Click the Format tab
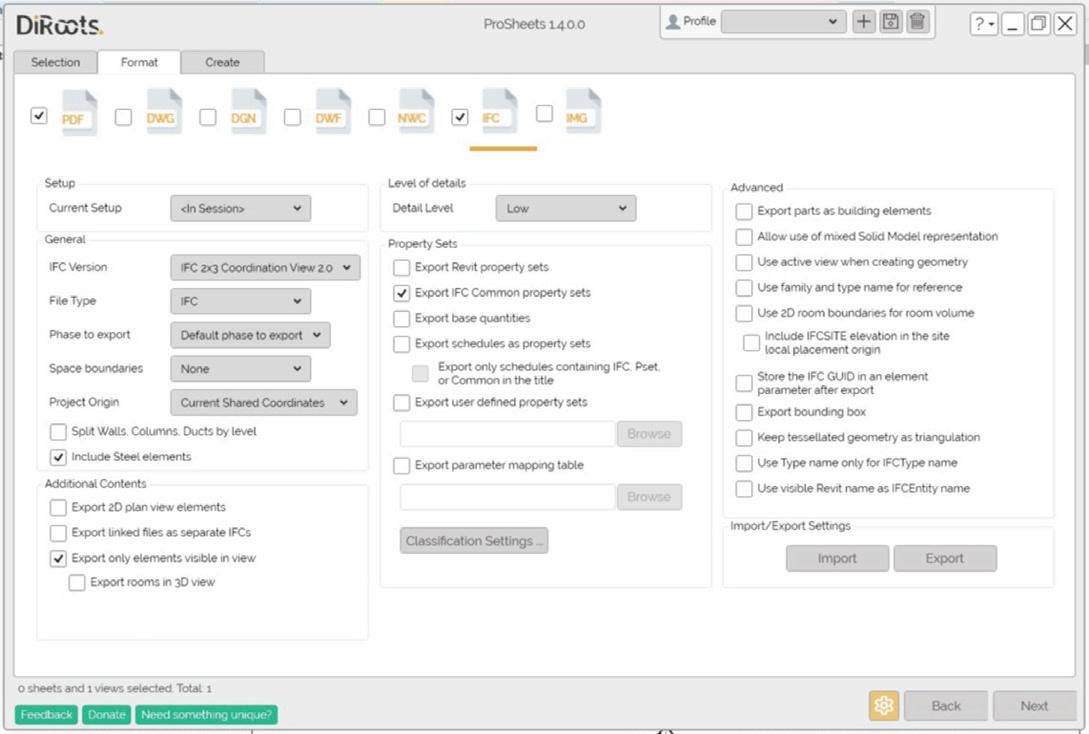The height and width of the screenshot is (734, 1089). click(x=139, y=62)
